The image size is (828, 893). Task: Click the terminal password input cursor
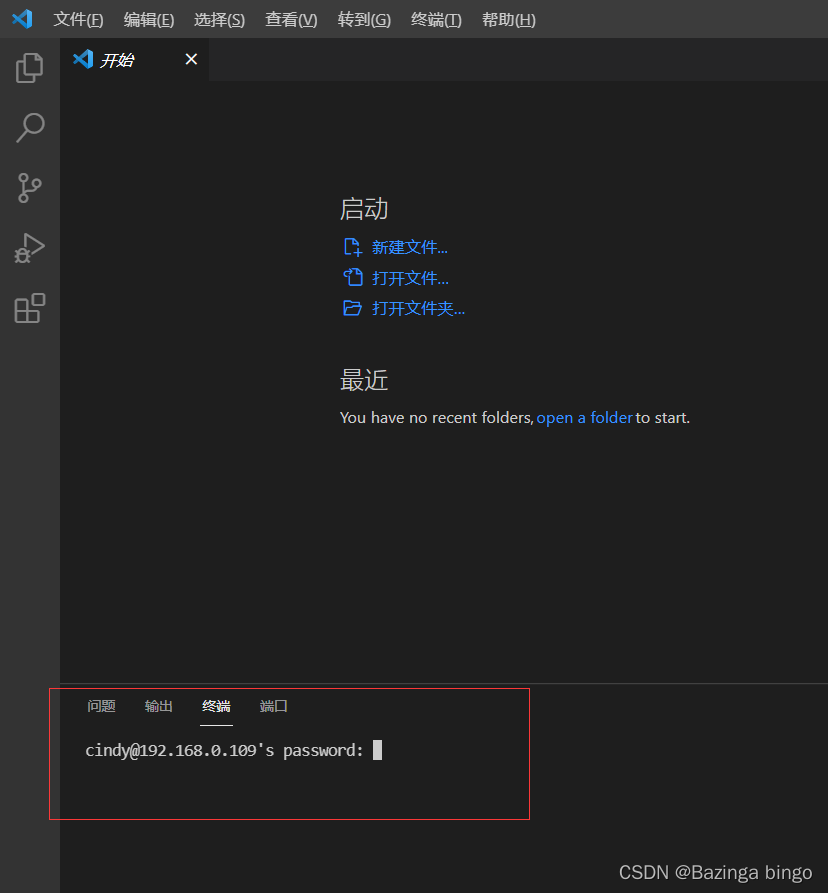tap(377, 750)
